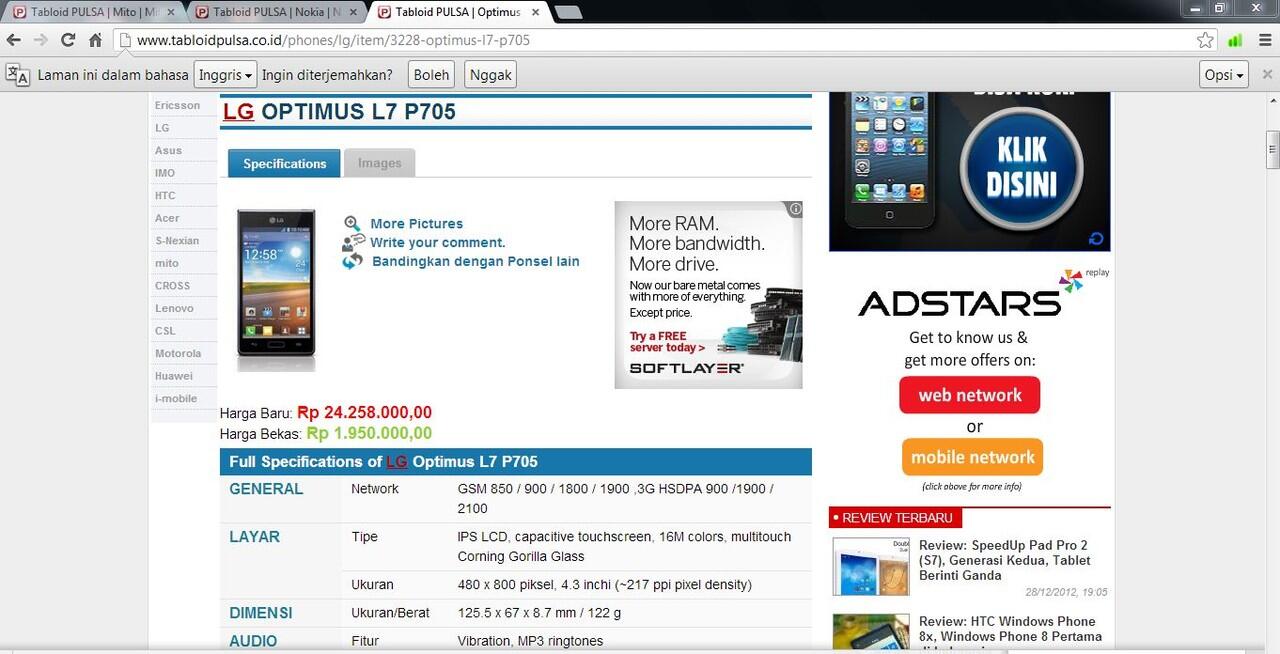This screenshot has height=654, width=1280.
Task: Open the More Pictures link
Action: pyautogui.click(x=416, y=224)
